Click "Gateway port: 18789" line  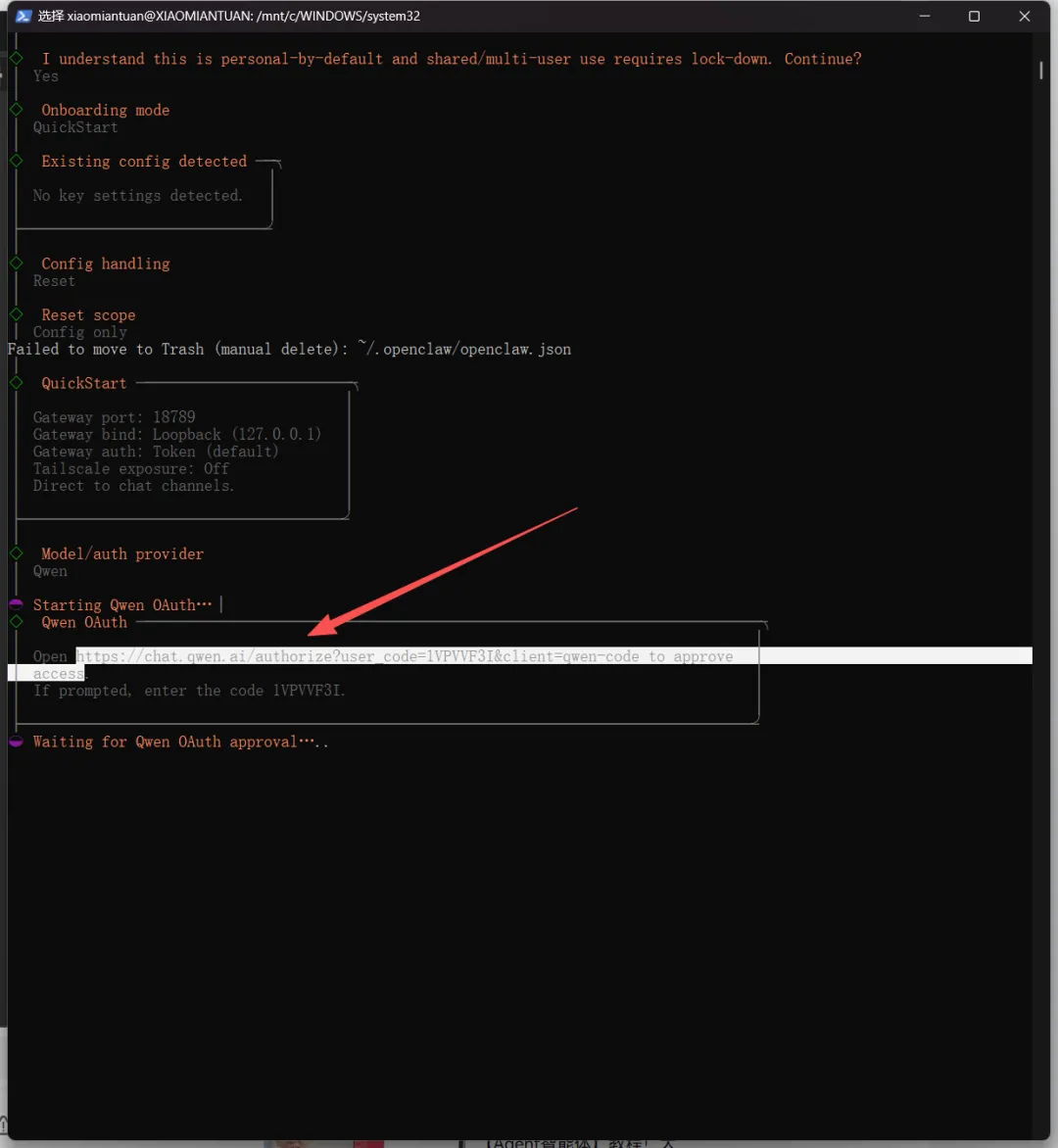tap(115, 417)
